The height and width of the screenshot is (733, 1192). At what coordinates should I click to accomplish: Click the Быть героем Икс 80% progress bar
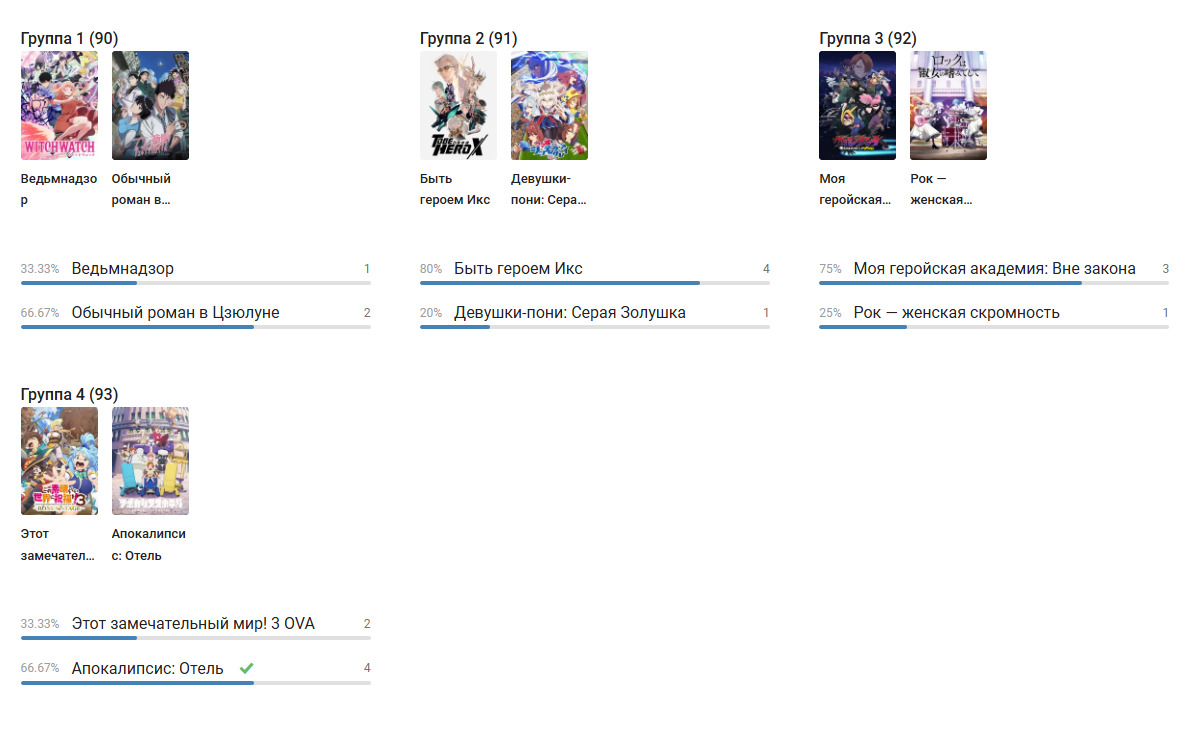[594, 283]
